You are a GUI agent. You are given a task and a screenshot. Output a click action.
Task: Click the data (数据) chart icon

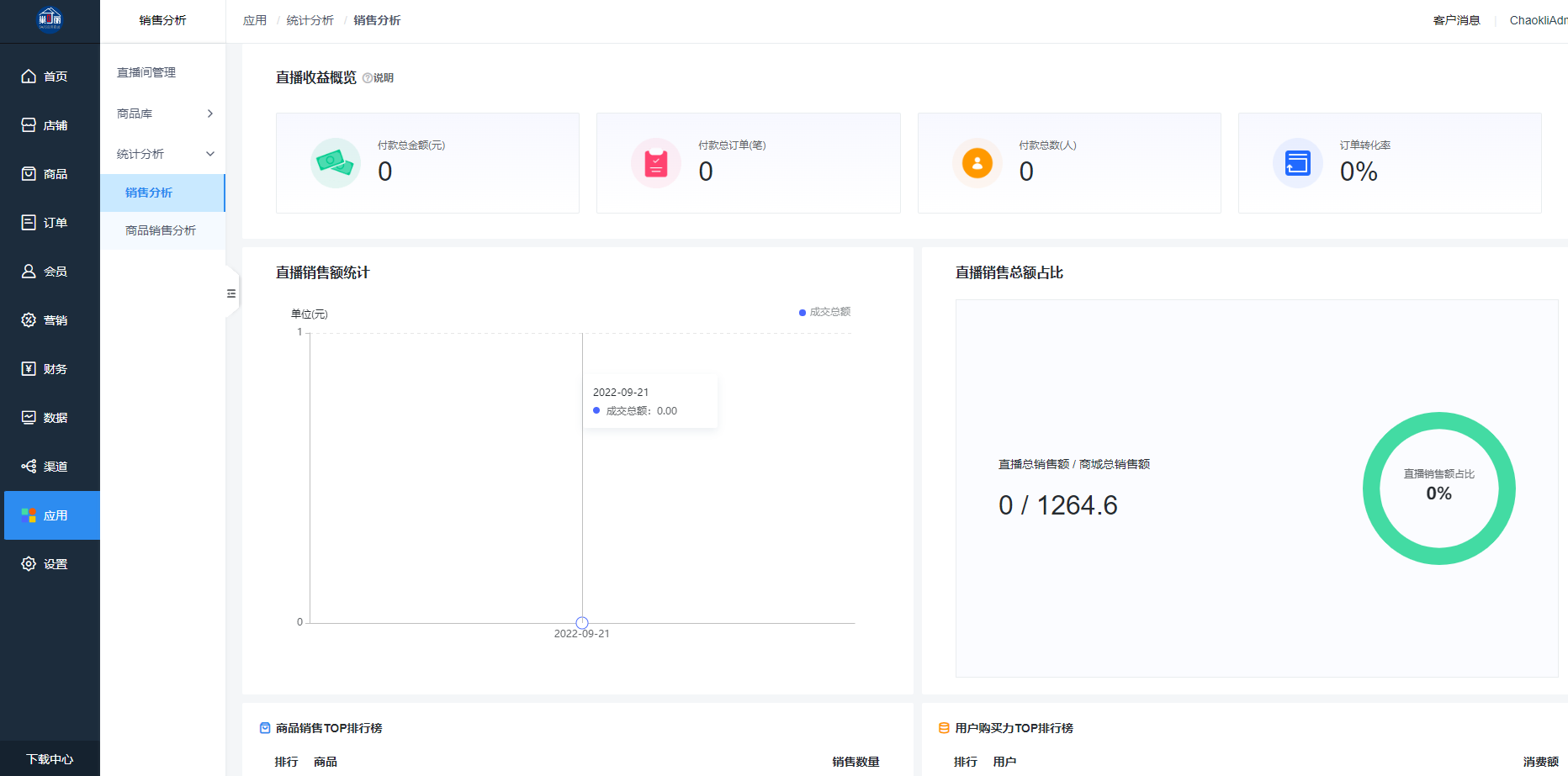point(29,418)
